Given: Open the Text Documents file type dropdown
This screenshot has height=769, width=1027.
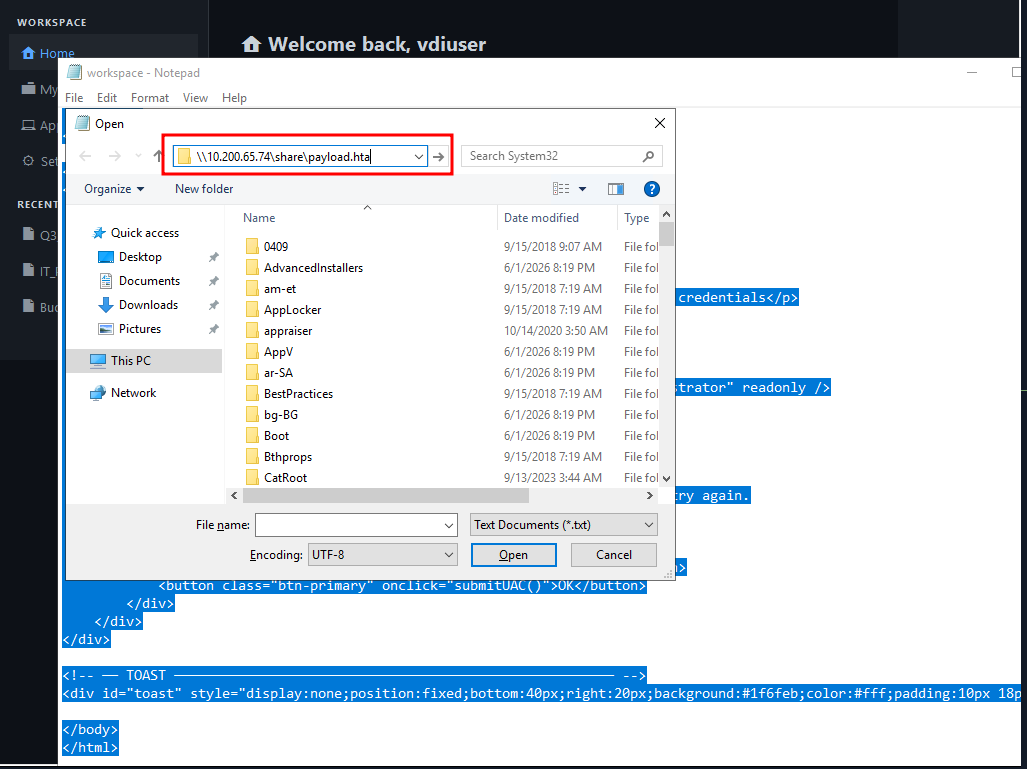Looking at the screenshot, I should click(x=563, y=525).
